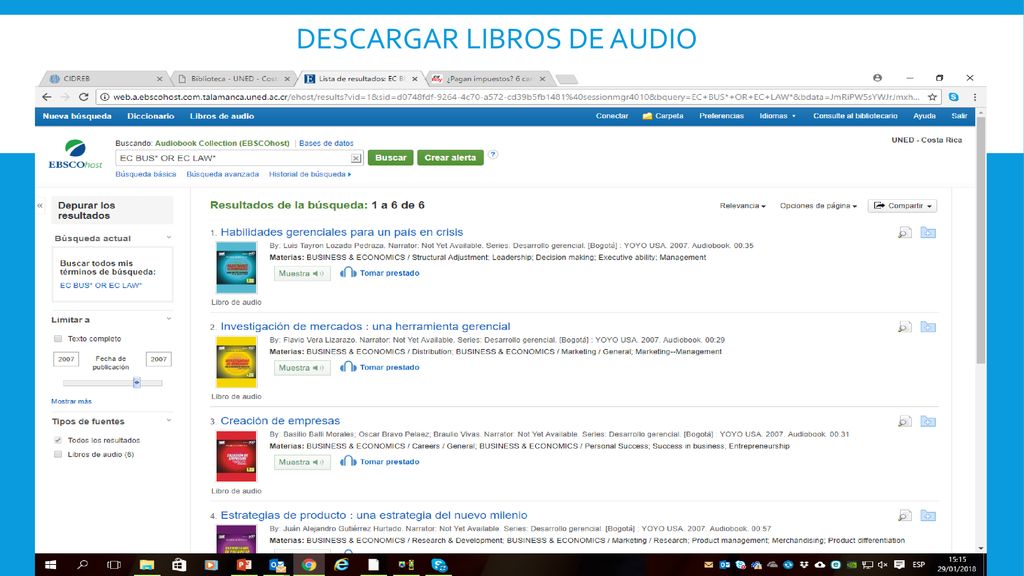Image resolution: width=1024 pixels, height=576 pixels.
Task: Click the EBSCOhost logo
Action: [75, 155]
